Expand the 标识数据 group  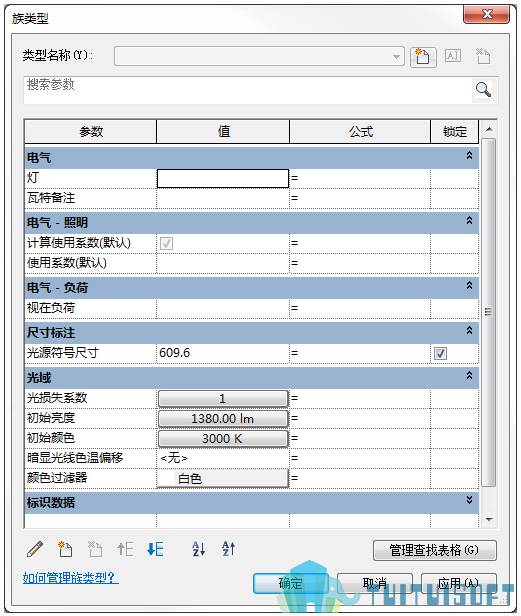coord(469,500)
